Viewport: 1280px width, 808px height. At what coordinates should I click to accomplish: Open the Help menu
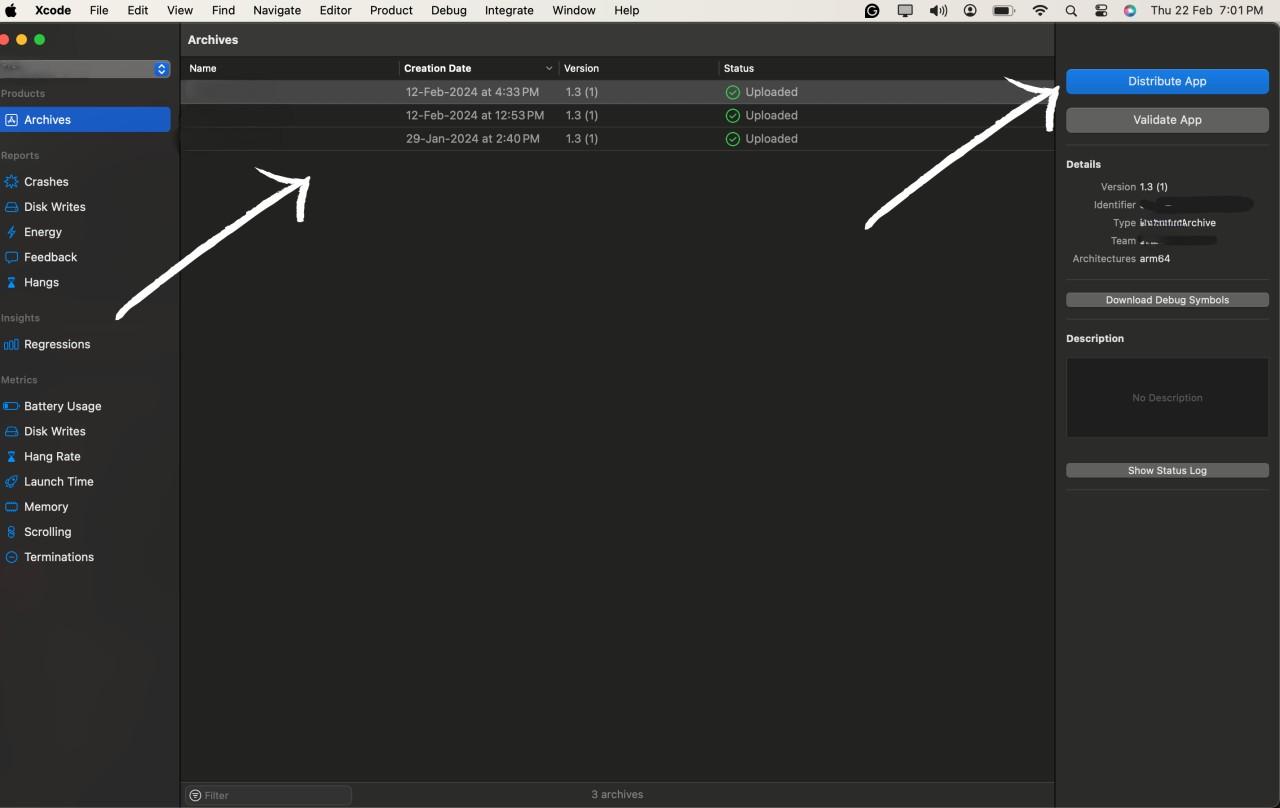click(627, 10)
